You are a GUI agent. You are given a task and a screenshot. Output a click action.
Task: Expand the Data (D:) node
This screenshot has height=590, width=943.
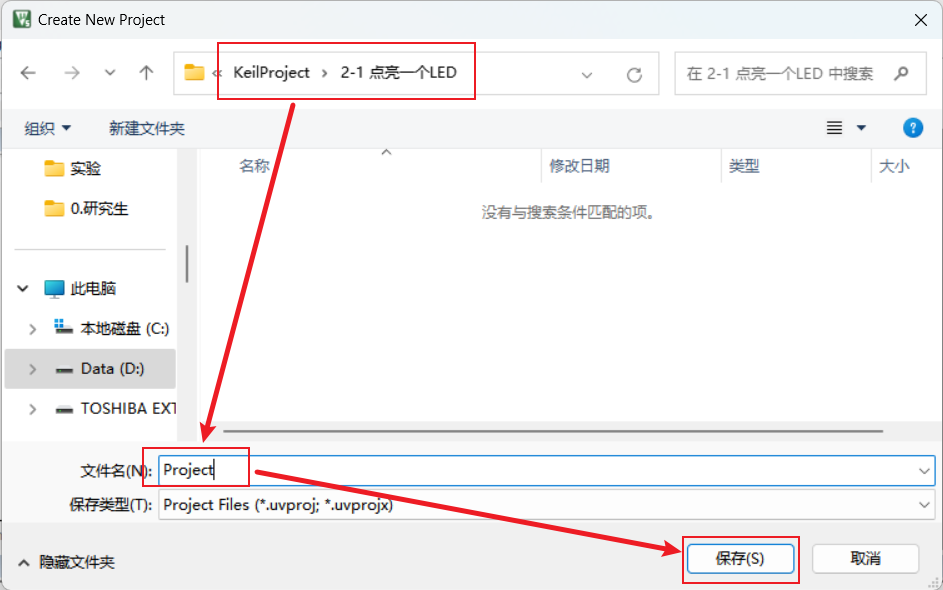coord(32,369)
